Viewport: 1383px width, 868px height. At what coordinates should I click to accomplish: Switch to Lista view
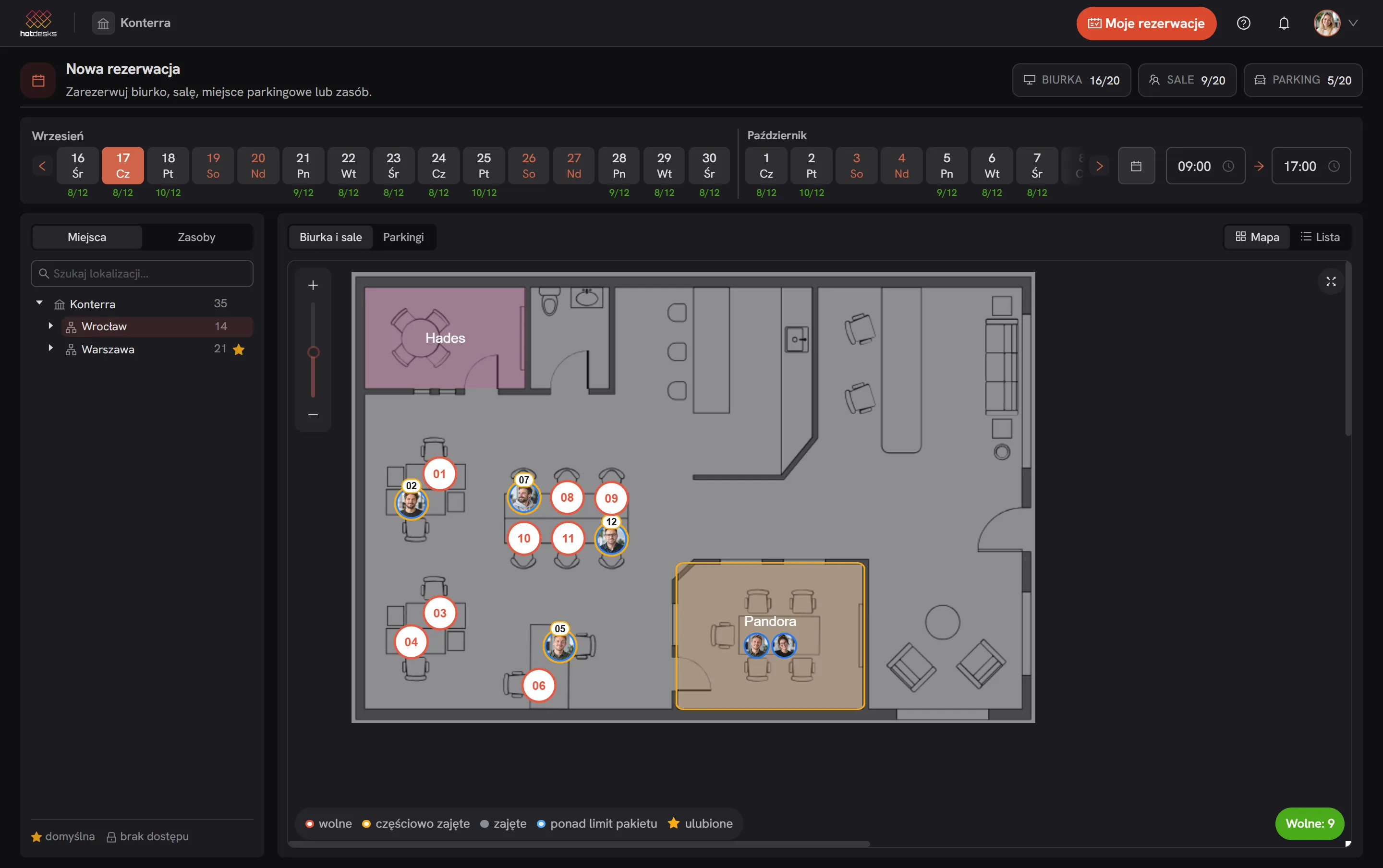point(1320,237)
